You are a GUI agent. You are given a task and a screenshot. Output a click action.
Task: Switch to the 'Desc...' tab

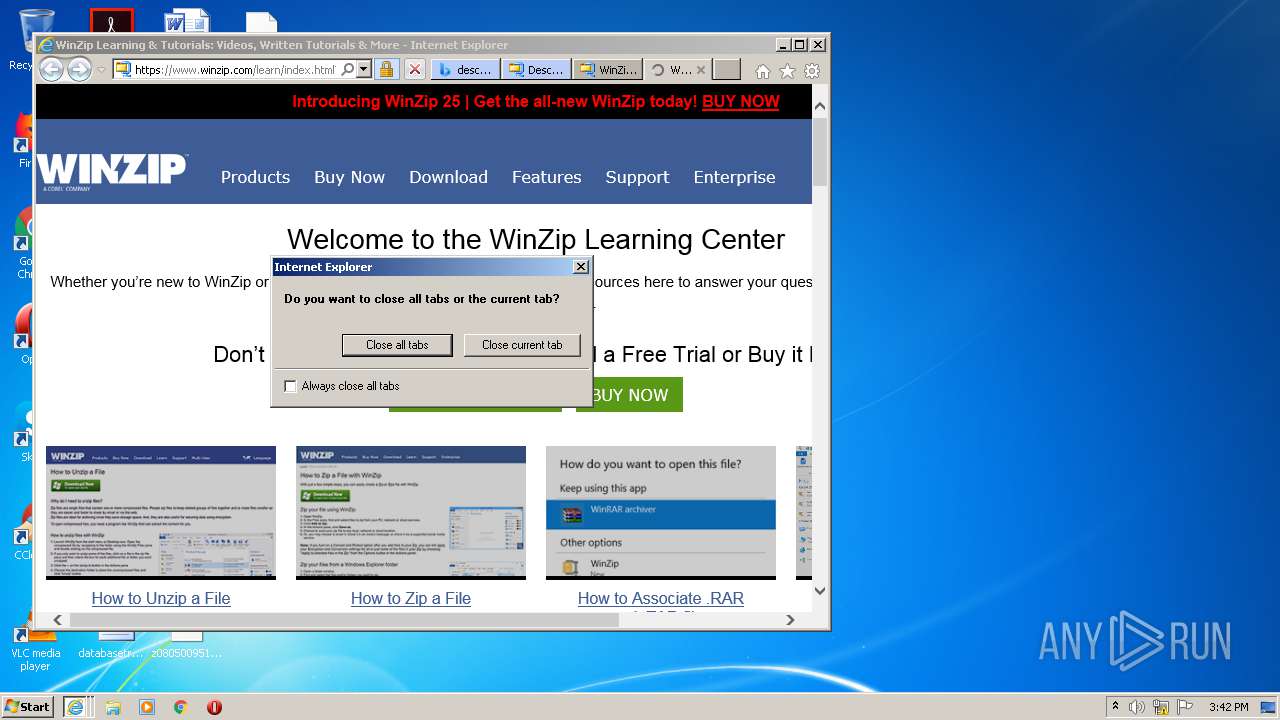click(x=536, y=70)
